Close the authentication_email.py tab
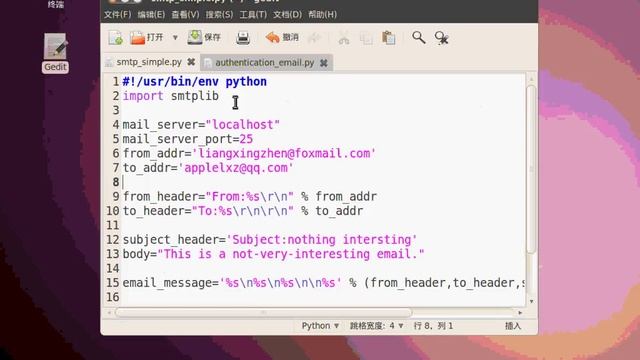Screen dimensions: 640x360 click(x=324, y=63)
